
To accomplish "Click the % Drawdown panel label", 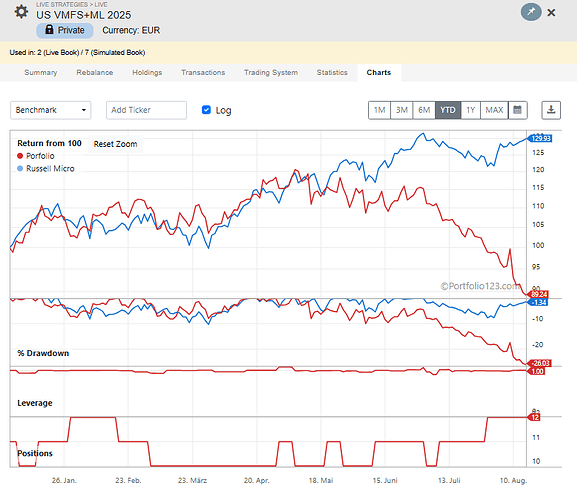I will (43, 353).
